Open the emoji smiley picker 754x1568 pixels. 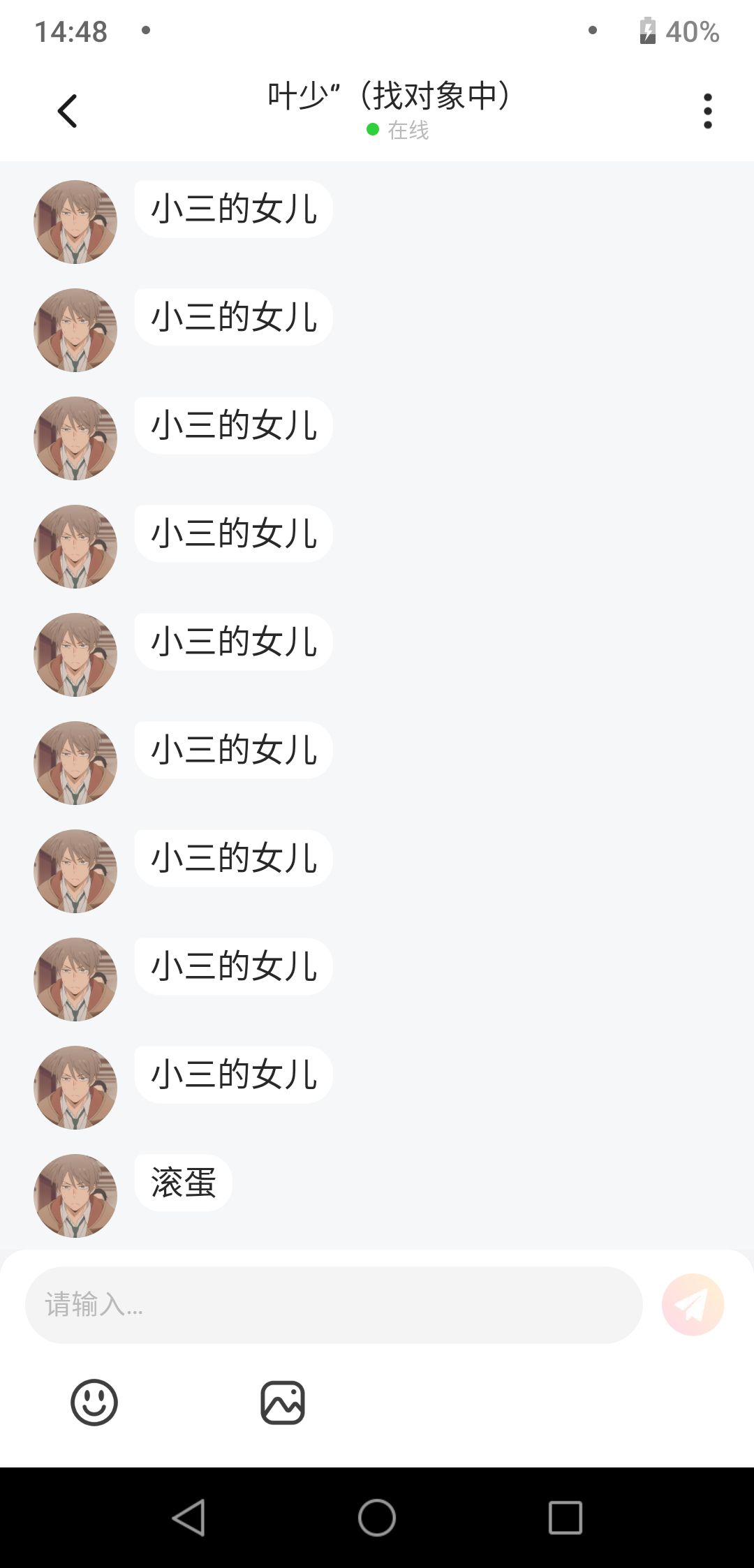pyautogui.click(x=94, y=1403)
